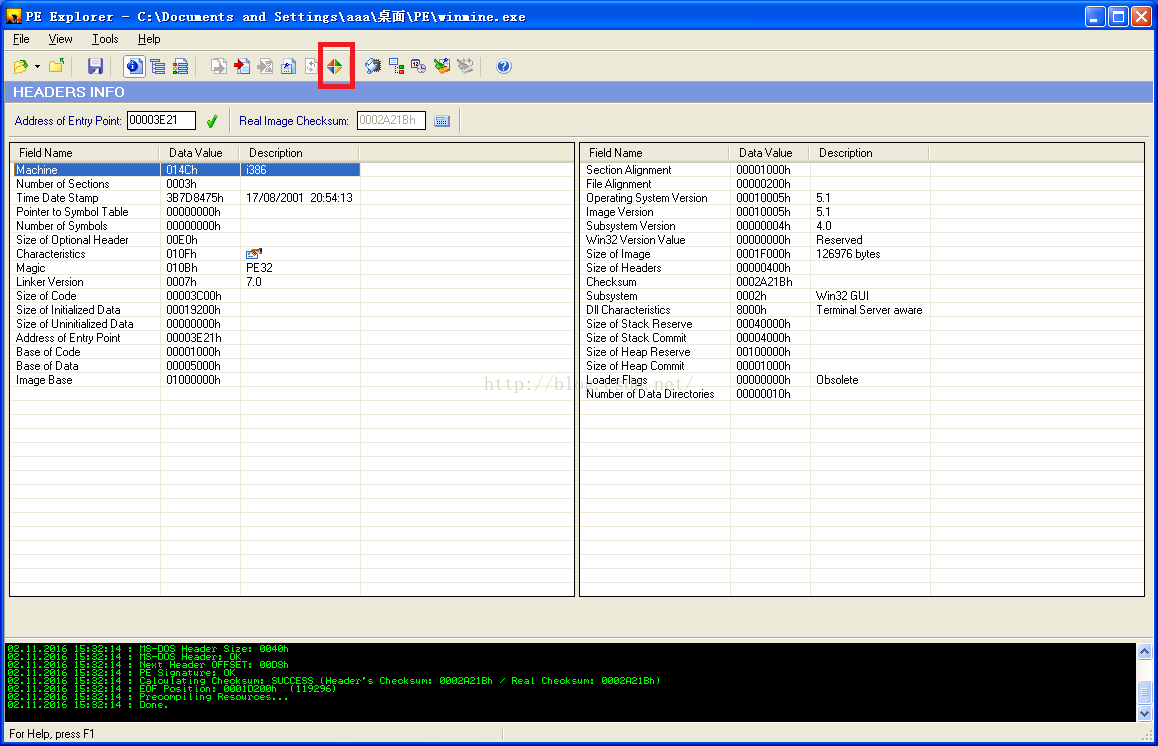Open the Import viewer red arrow icon

tap(241, 66)
